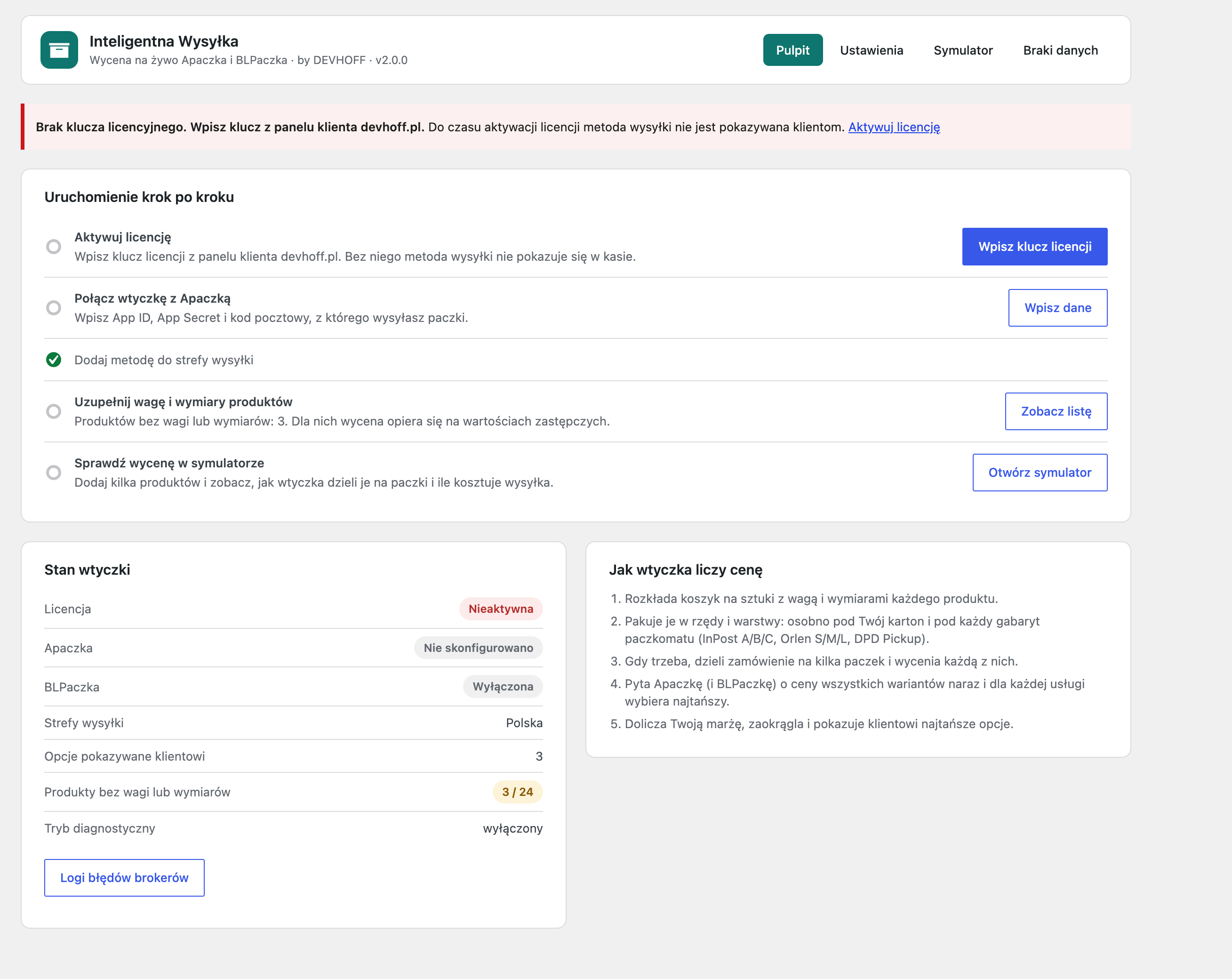Open the Symulator tab
The image size is (1232, 979).
click(963, 50)
